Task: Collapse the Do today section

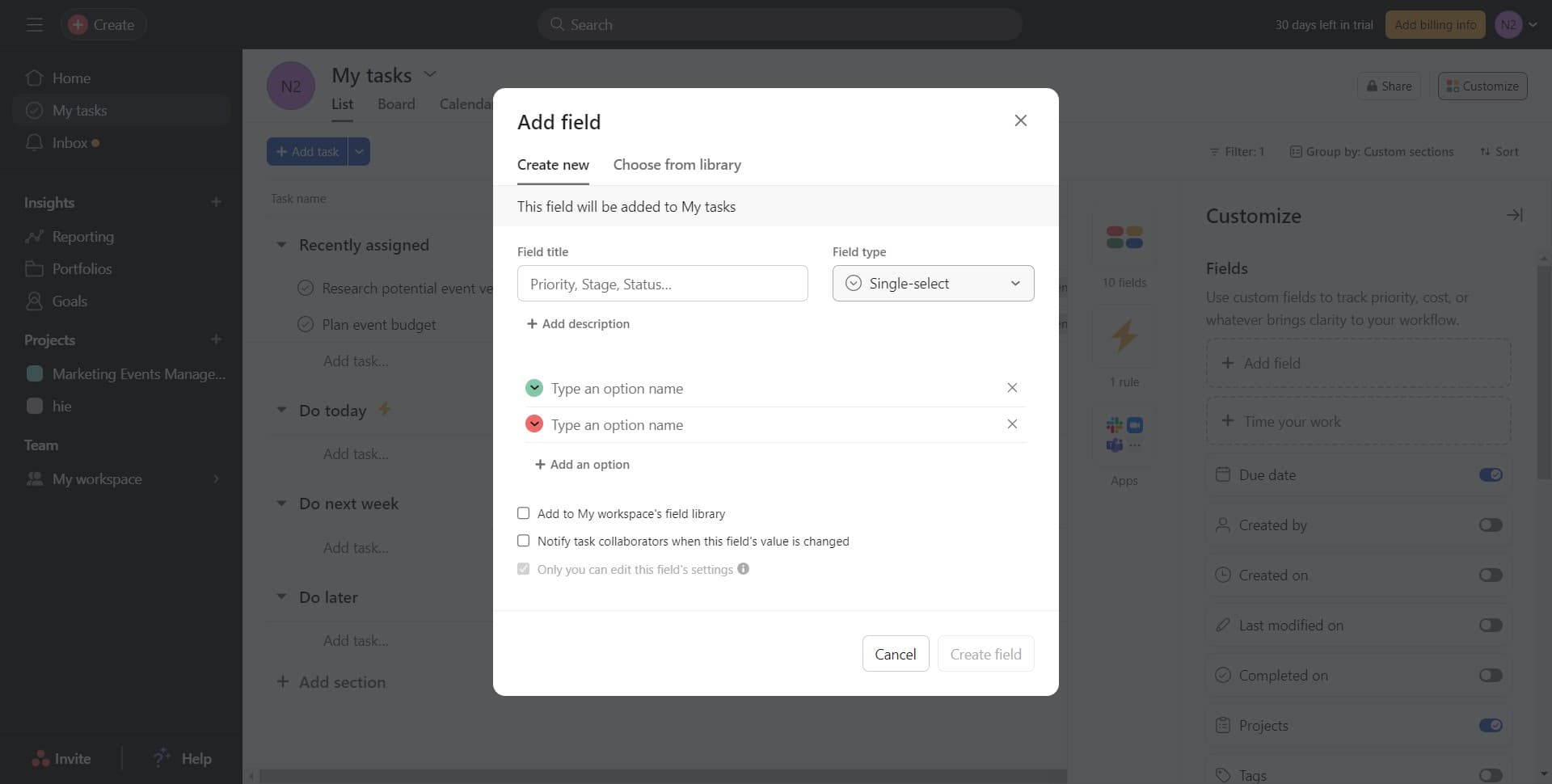Action: click(x=281, y=411)
